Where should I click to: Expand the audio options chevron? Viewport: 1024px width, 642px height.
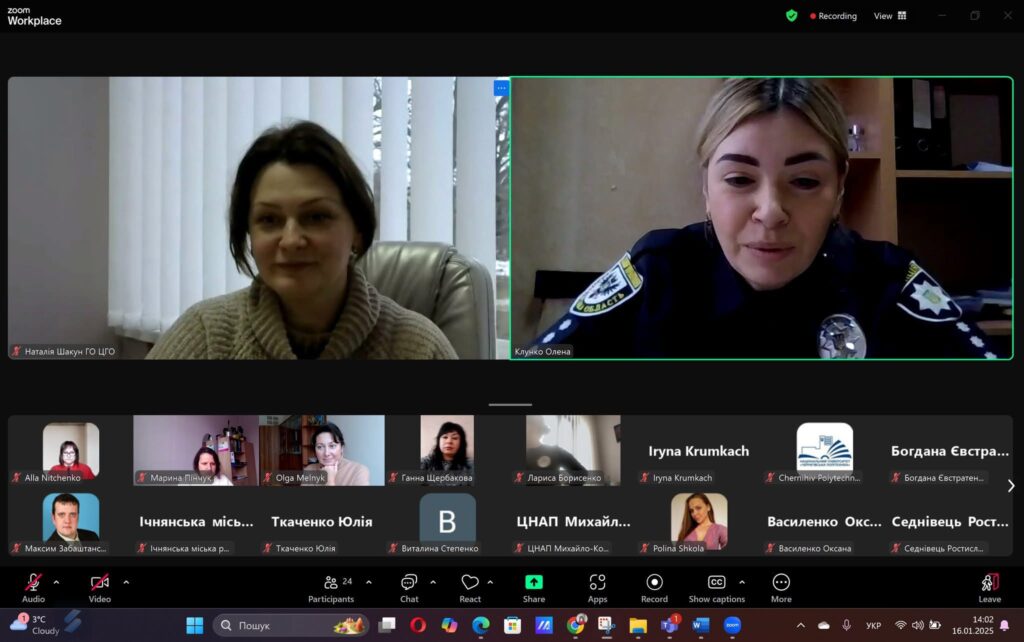click(x=56, y=582)
